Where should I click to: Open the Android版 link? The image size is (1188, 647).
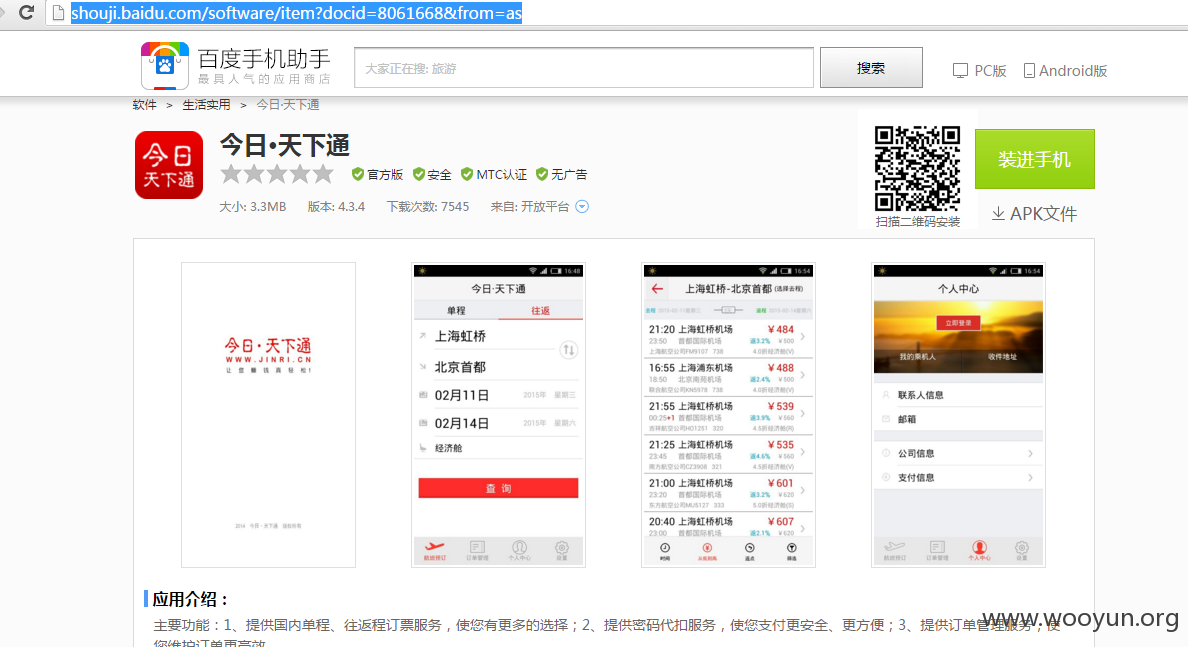(x=1065, y=70)
